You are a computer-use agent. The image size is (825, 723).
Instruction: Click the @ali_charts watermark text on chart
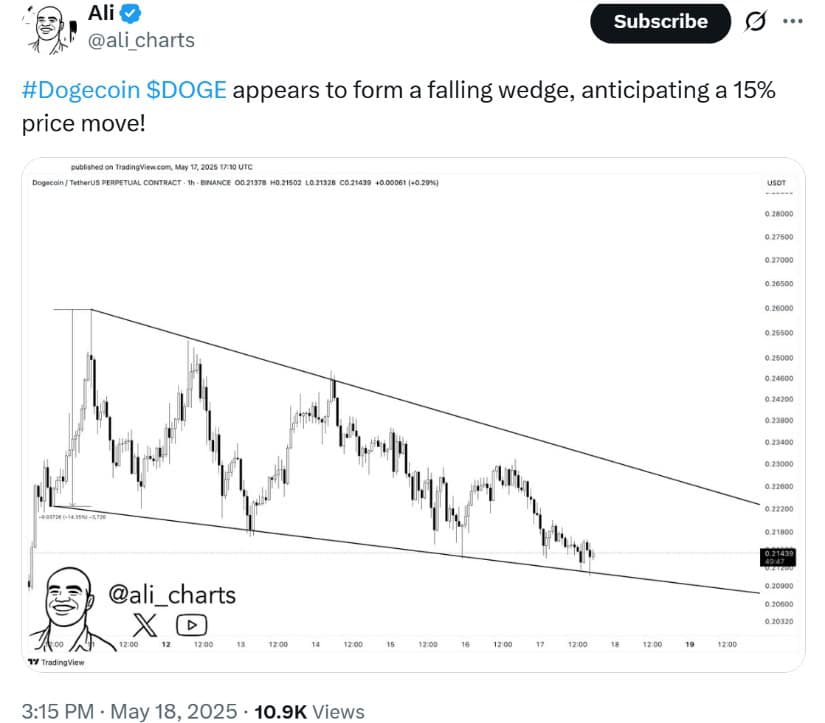[172, 595]
